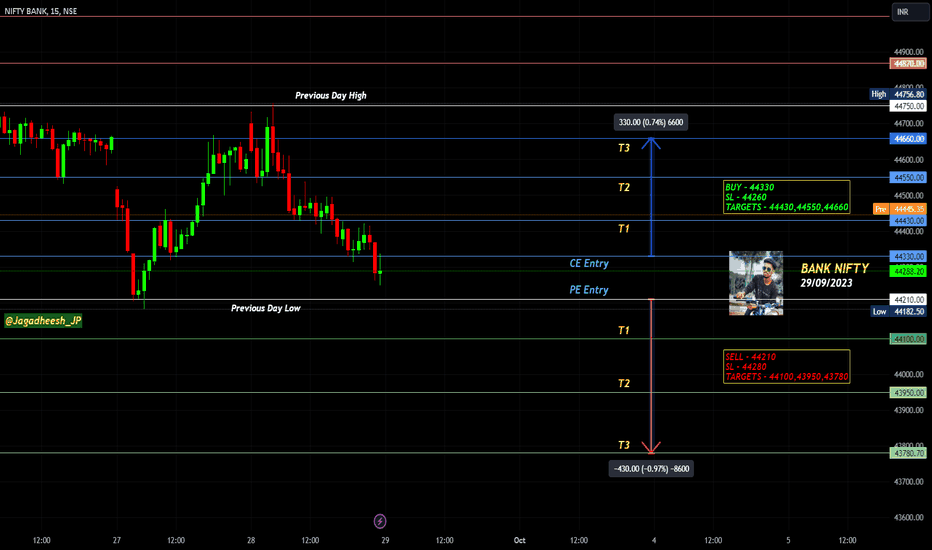Click the 4 date on the time axis

pyautogui.click(x=654, y=540)
